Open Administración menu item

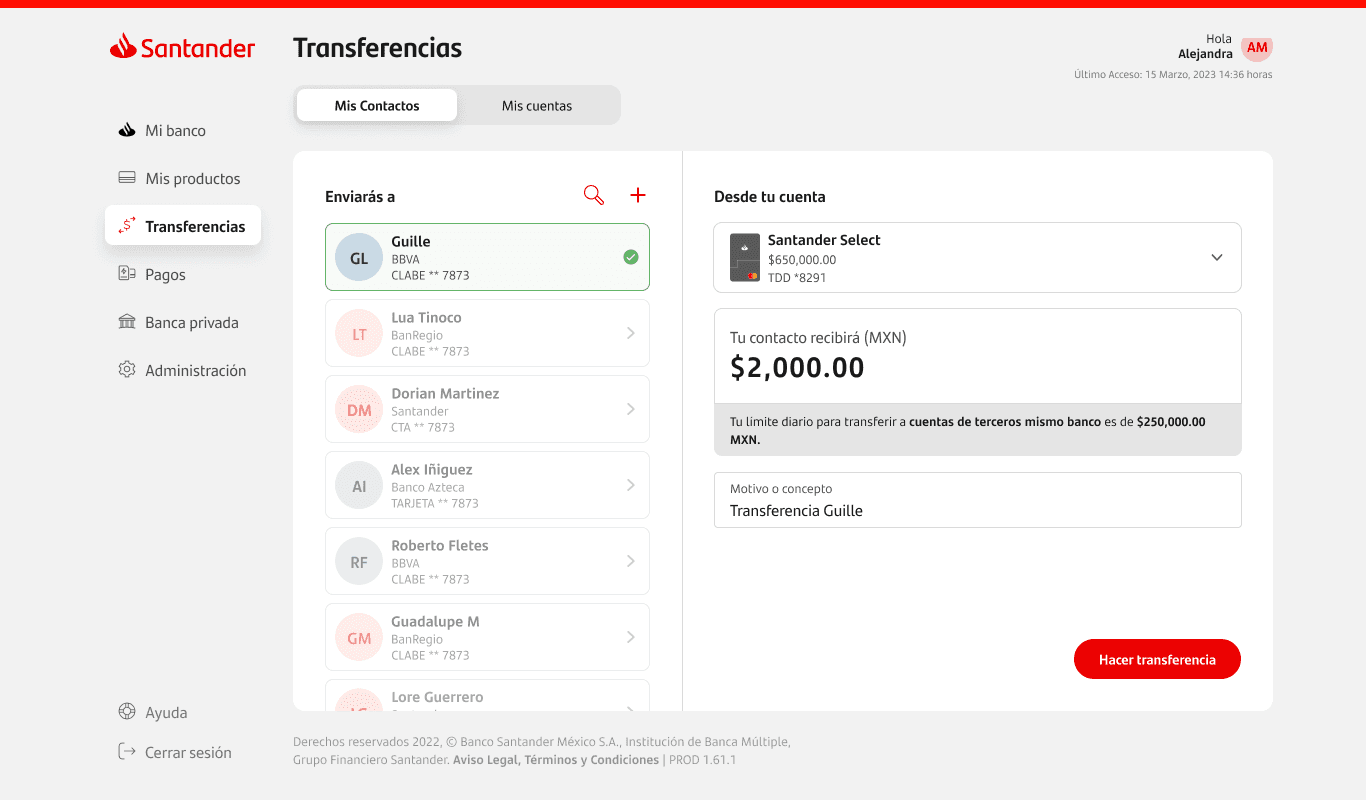(x=182, y=370)
